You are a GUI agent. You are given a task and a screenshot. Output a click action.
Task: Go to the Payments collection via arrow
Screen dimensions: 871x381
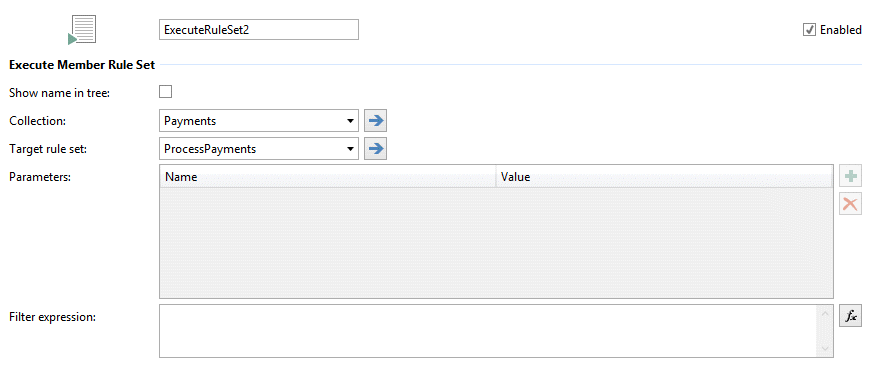point(376,121)
